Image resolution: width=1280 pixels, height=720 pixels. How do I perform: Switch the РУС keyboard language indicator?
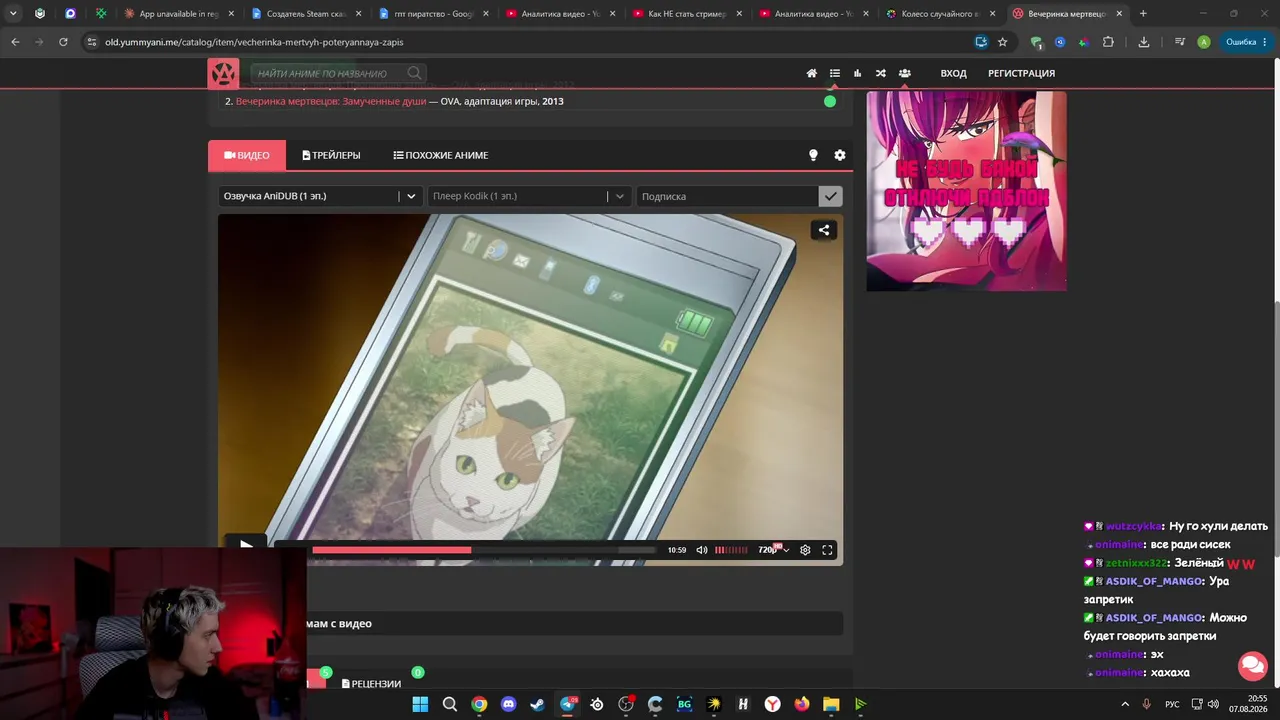(x=1172, y=704)
